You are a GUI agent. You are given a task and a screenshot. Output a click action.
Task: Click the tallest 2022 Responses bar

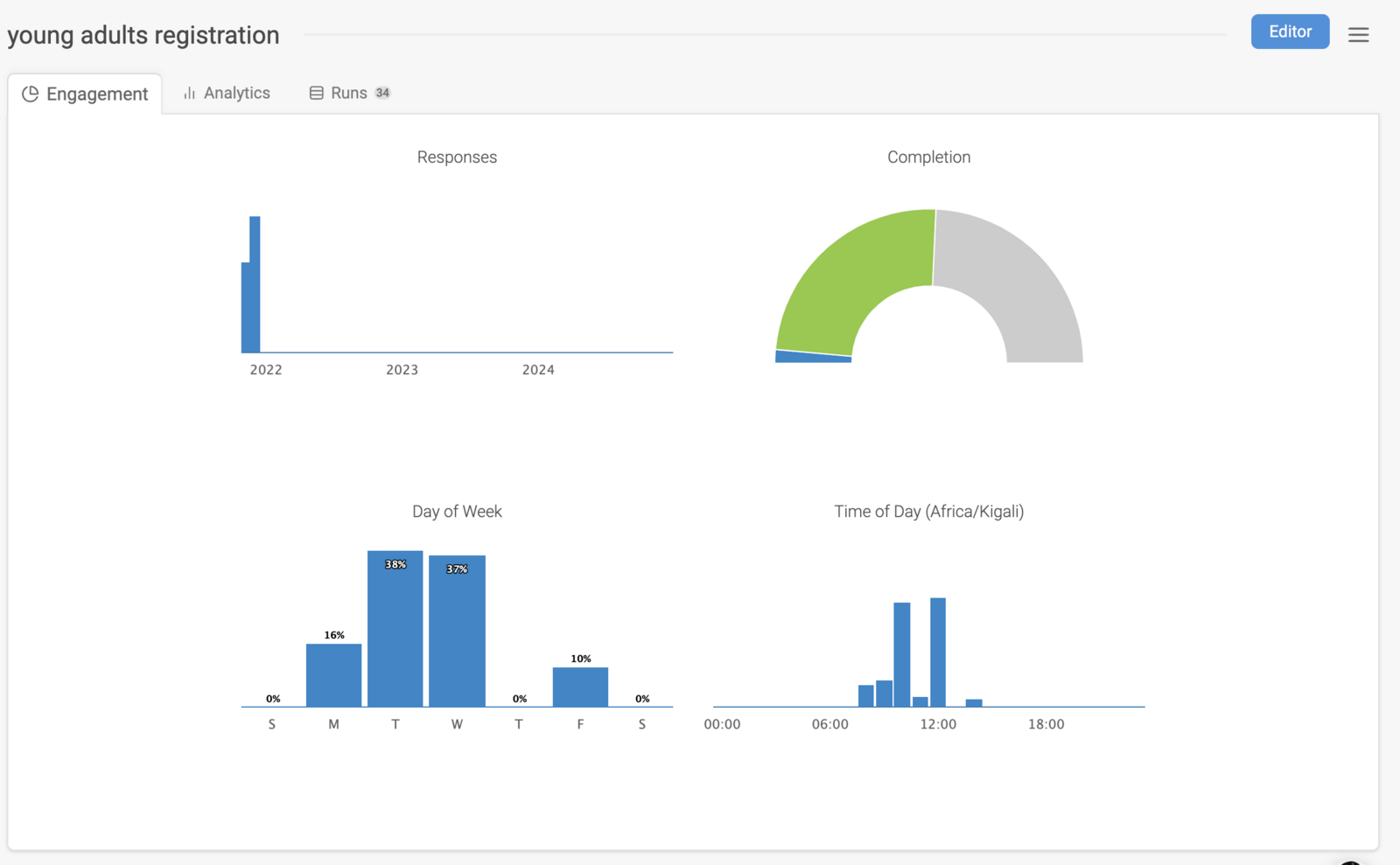[255, 284]
